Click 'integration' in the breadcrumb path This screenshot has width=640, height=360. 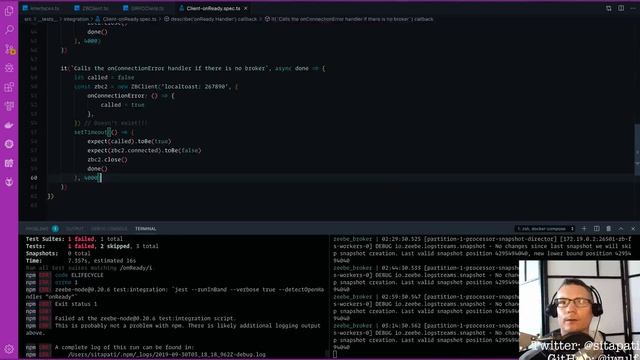pyautogui.click(x=76, y=19)
